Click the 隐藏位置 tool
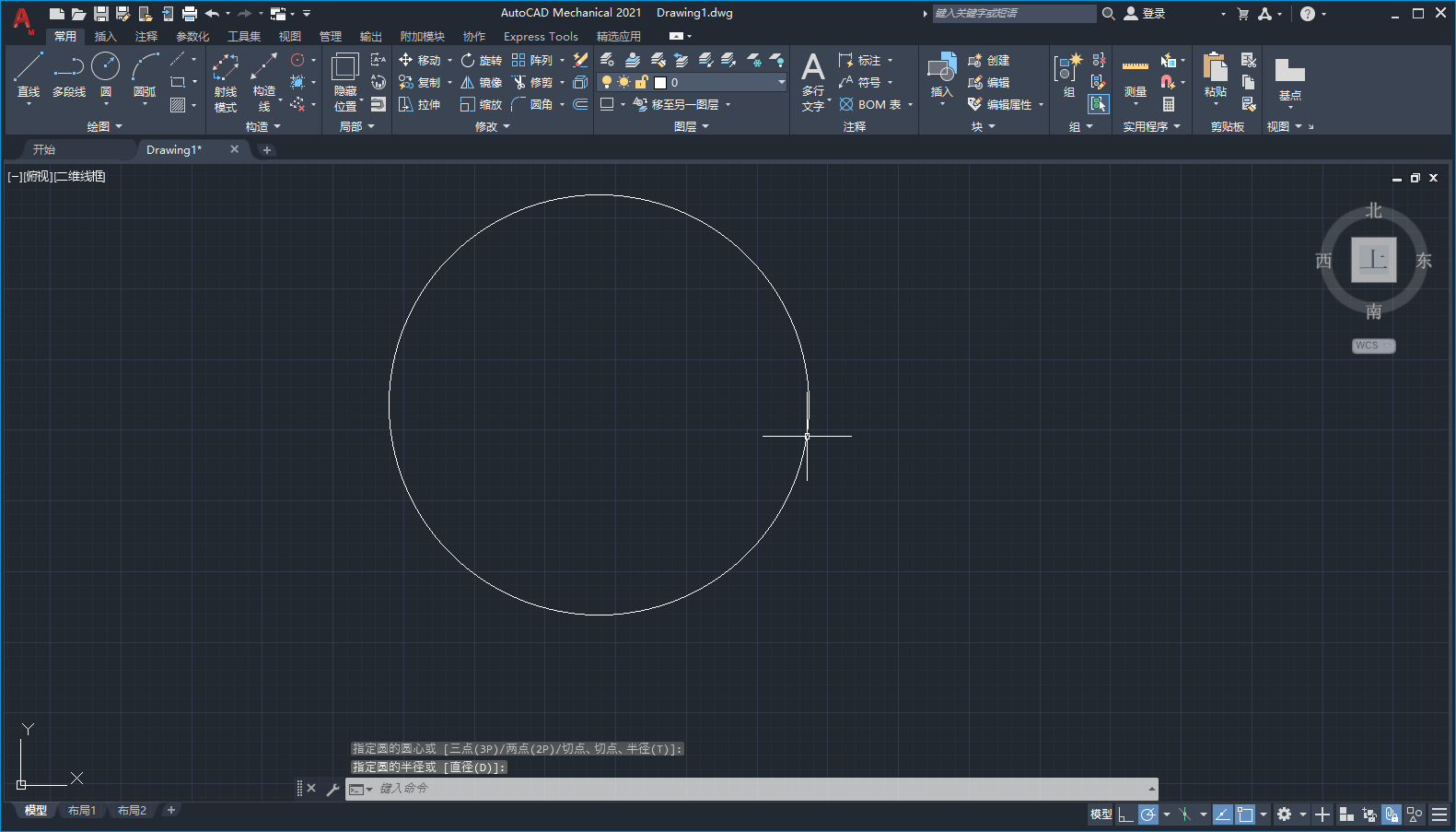The height and width of the screenshot is (832, 1456). coord(345,82)
